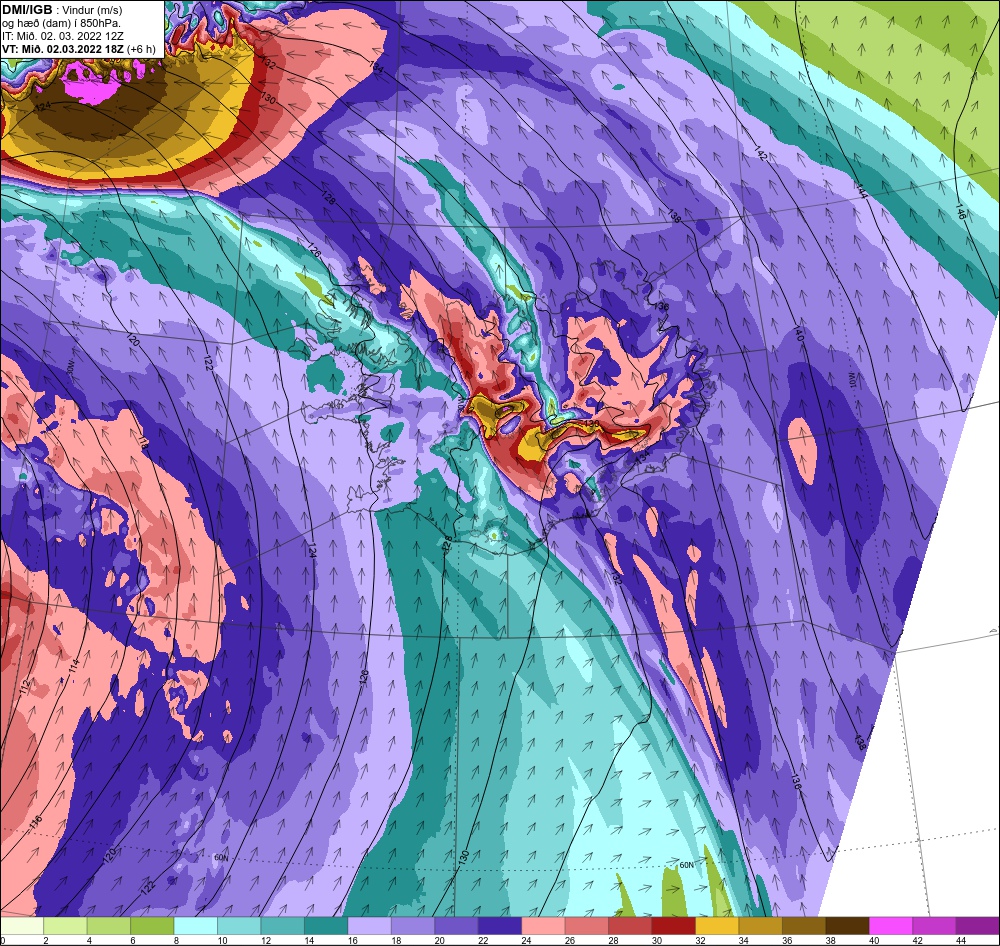Click the dark red 30–32 m/s legend swatch

pyautogui.click(x=673, y=926)
